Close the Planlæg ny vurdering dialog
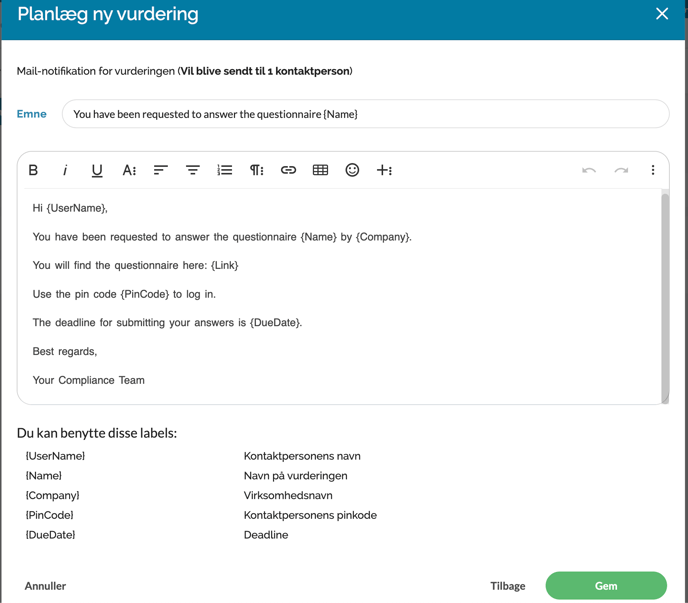The width and height of the screenshot is (688, 603). tap(662, 14)
